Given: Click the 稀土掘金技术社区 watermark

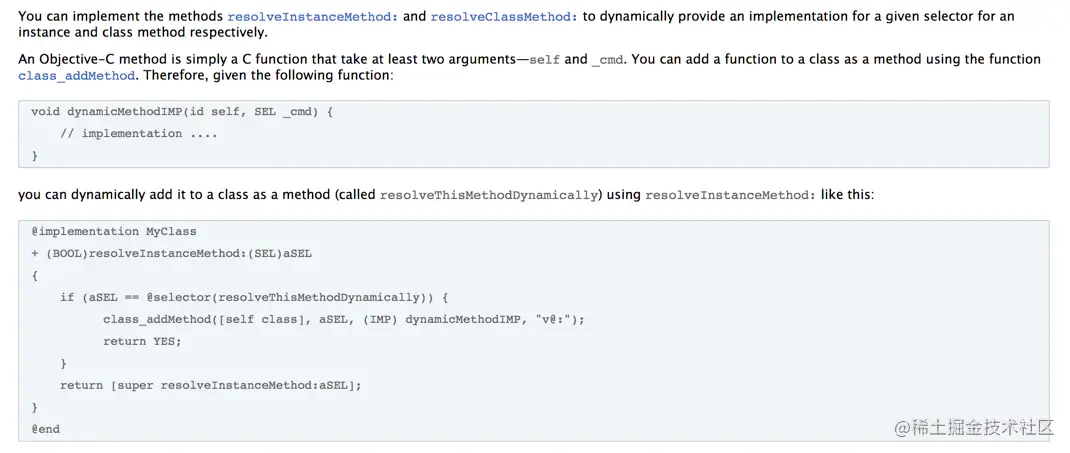Looking at the screenshot, I should point(974,428).
